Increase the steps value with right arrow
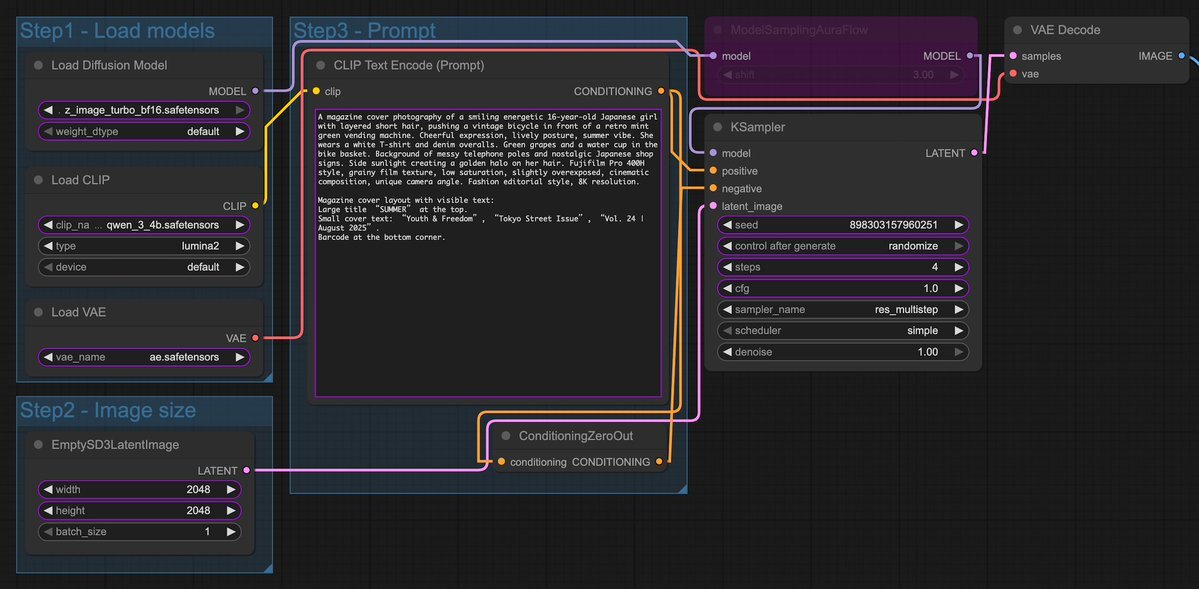This screenshot has height=589, width=1199. (958, 268)
